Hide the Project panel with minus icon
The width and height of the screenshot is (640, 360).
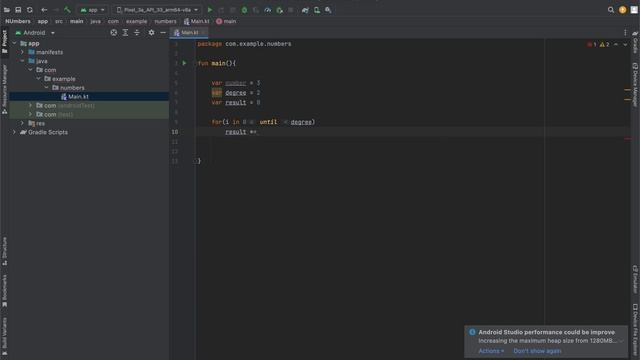coord(163,33)
